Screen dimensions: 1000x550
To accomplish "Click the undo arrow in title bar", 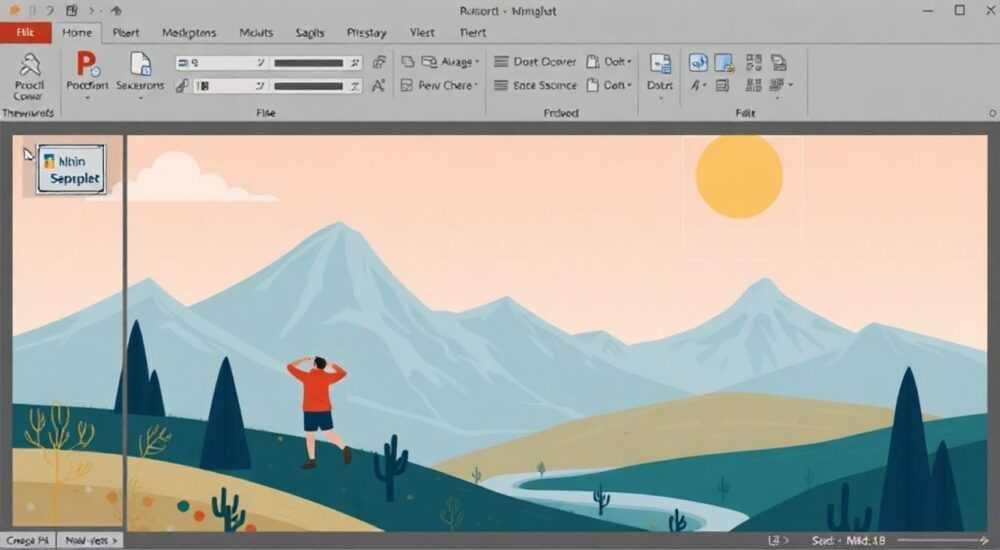I will point(49,10).
